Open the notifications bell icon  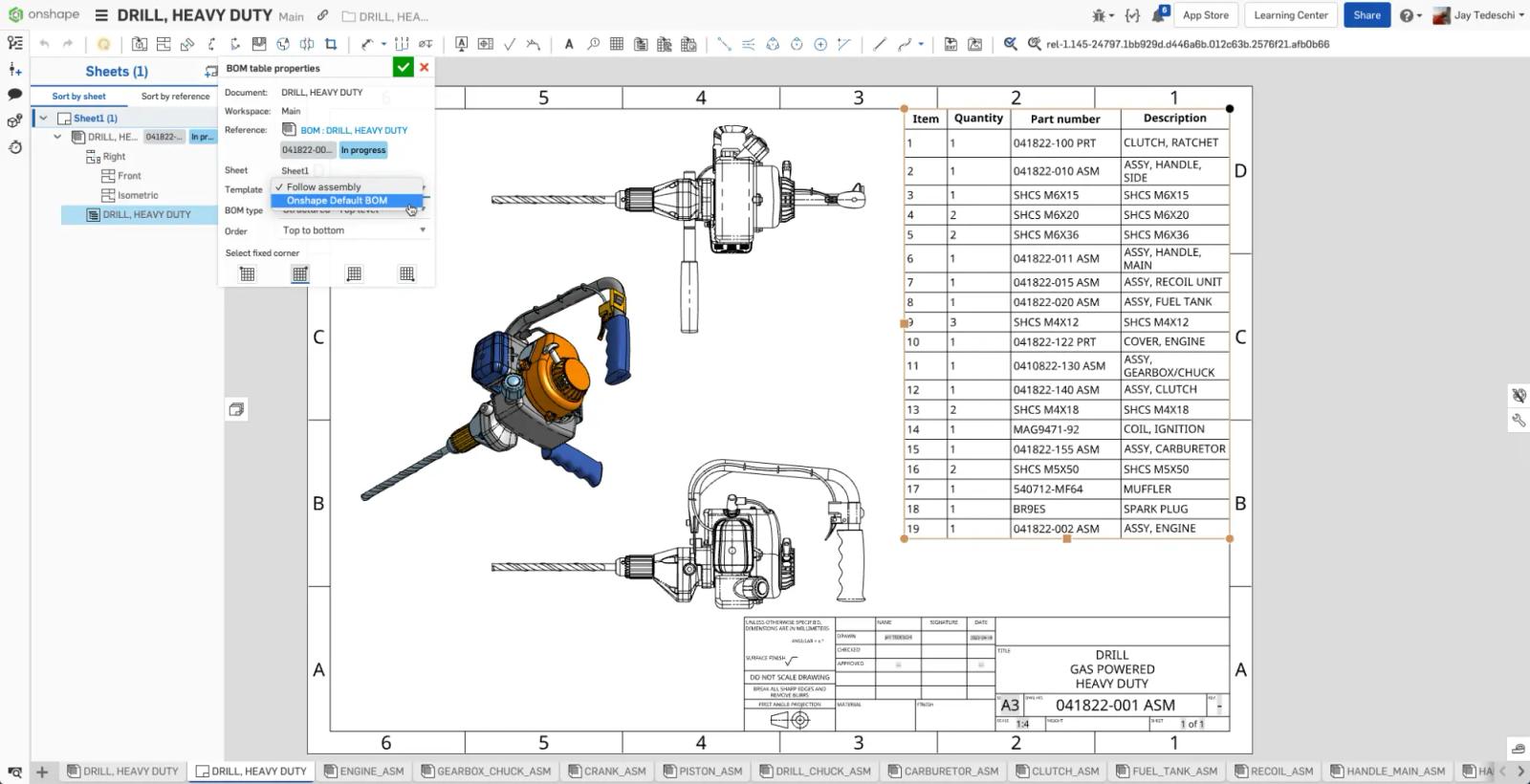[x=1159, y=15]
